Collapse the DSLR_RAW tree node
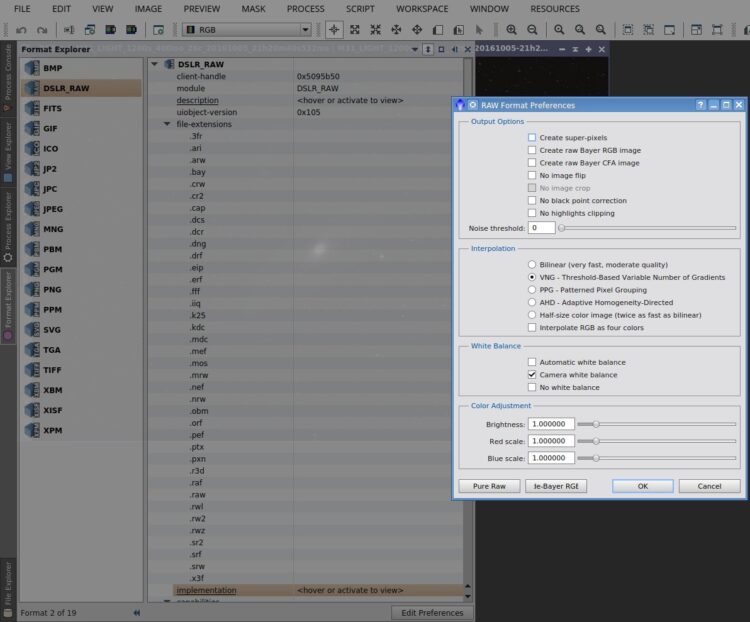750x622 pixels. (154, 64)
